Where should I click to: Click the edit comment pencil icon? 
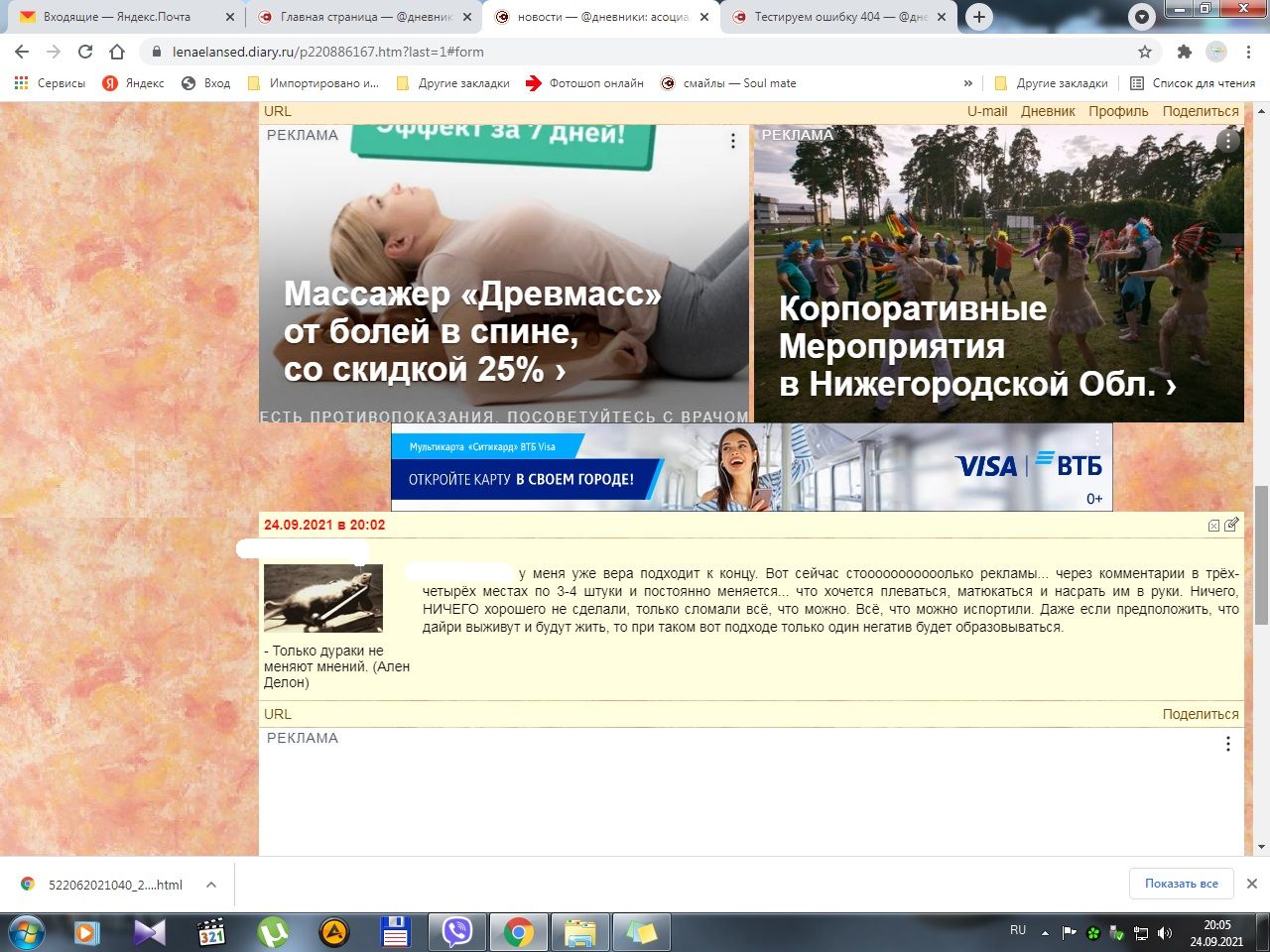pyautogui.click(x=1231, y=525)
